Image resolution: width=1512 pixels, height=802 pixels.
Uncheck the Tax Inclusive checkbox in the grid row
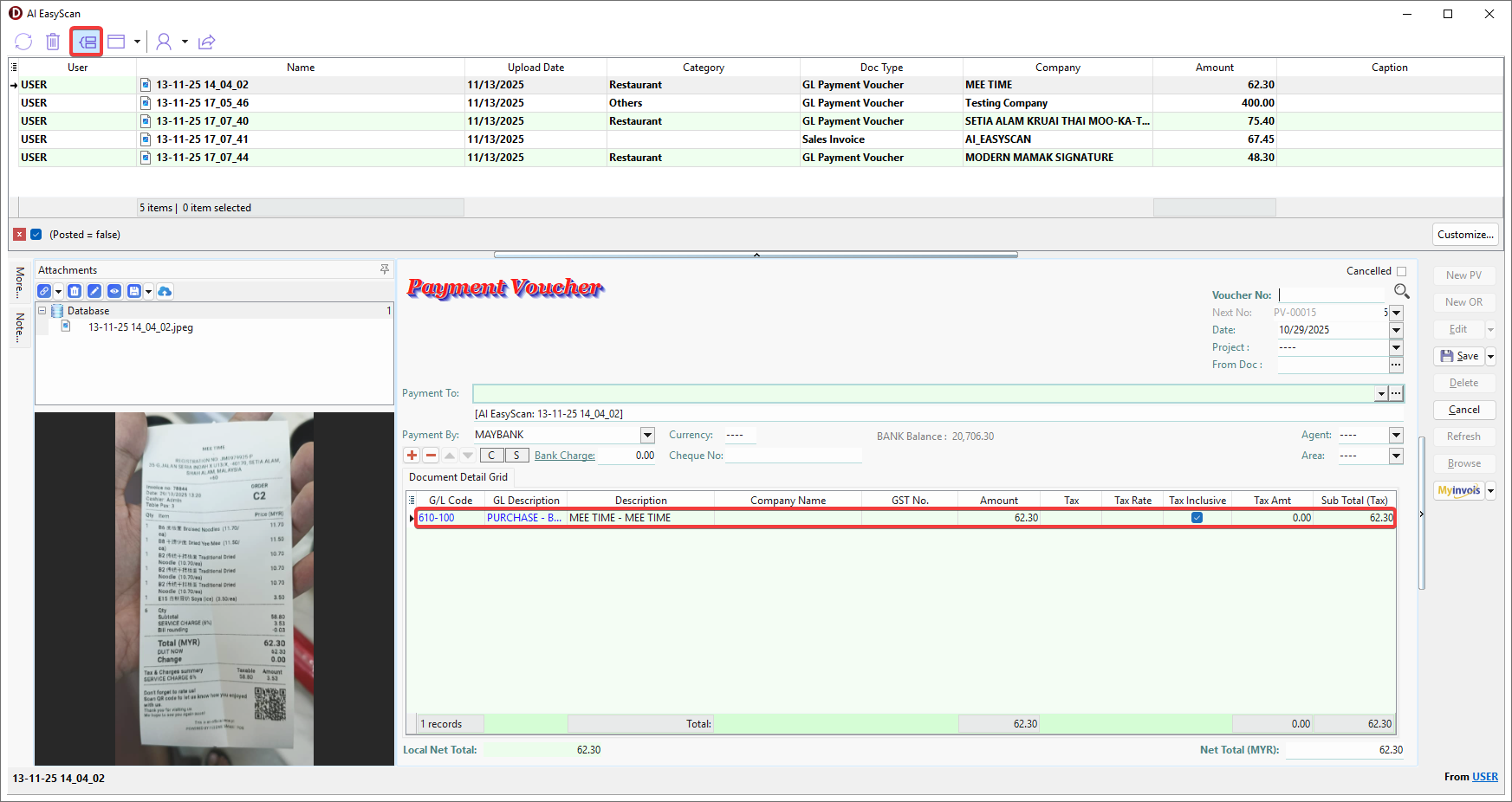click(1197, 518)
